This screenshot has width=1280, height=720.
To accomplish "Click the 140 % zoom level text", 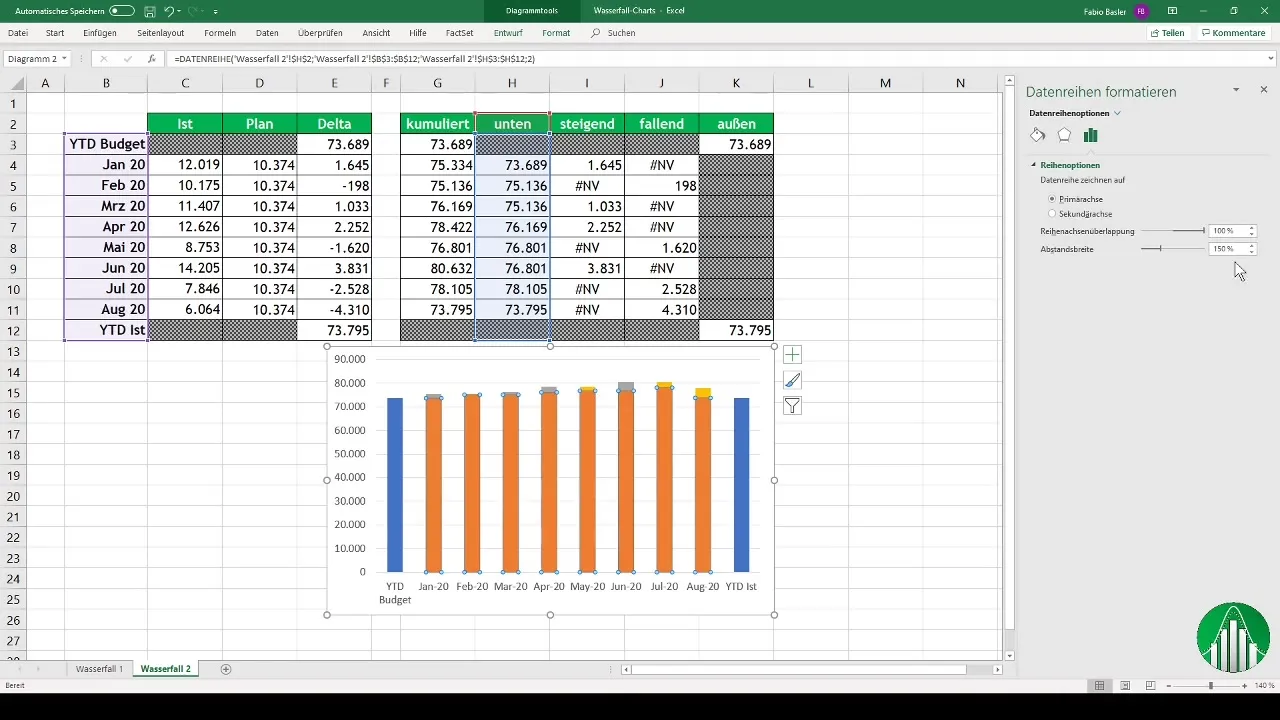I will point(1263,686).
